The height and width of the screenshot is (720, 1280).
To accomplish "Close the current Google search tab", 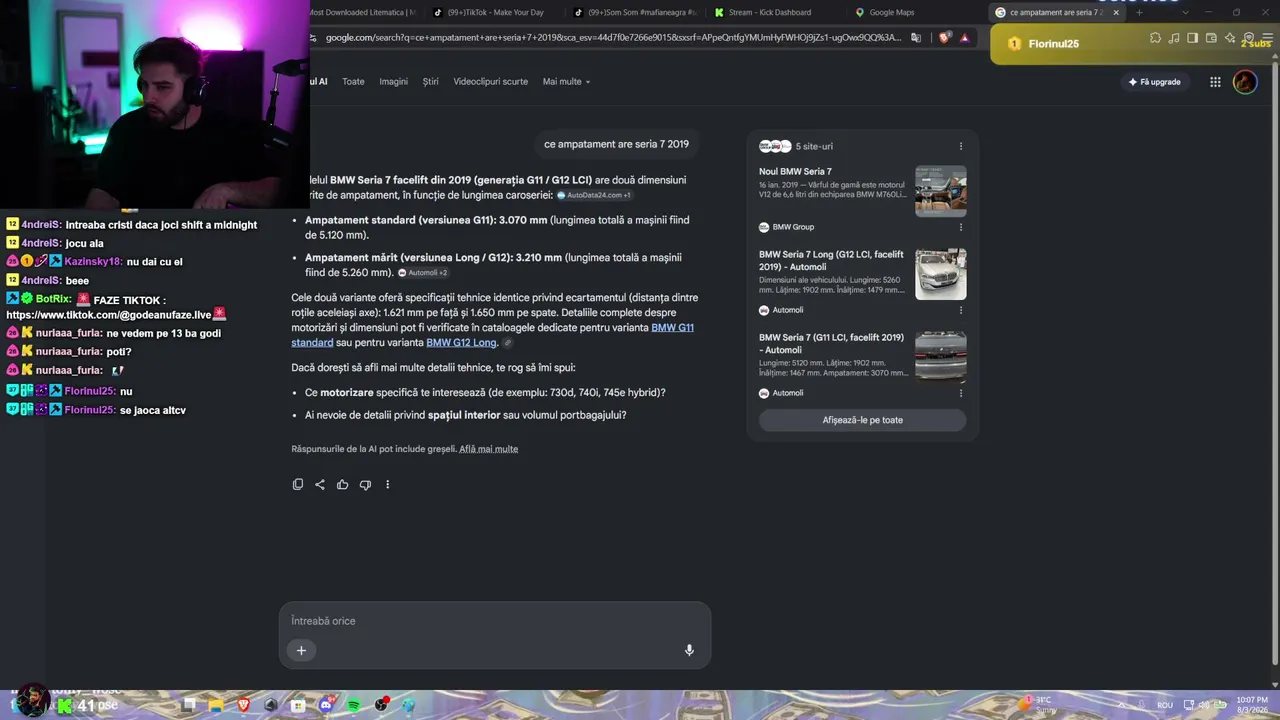I will [x=1115, y=13].
